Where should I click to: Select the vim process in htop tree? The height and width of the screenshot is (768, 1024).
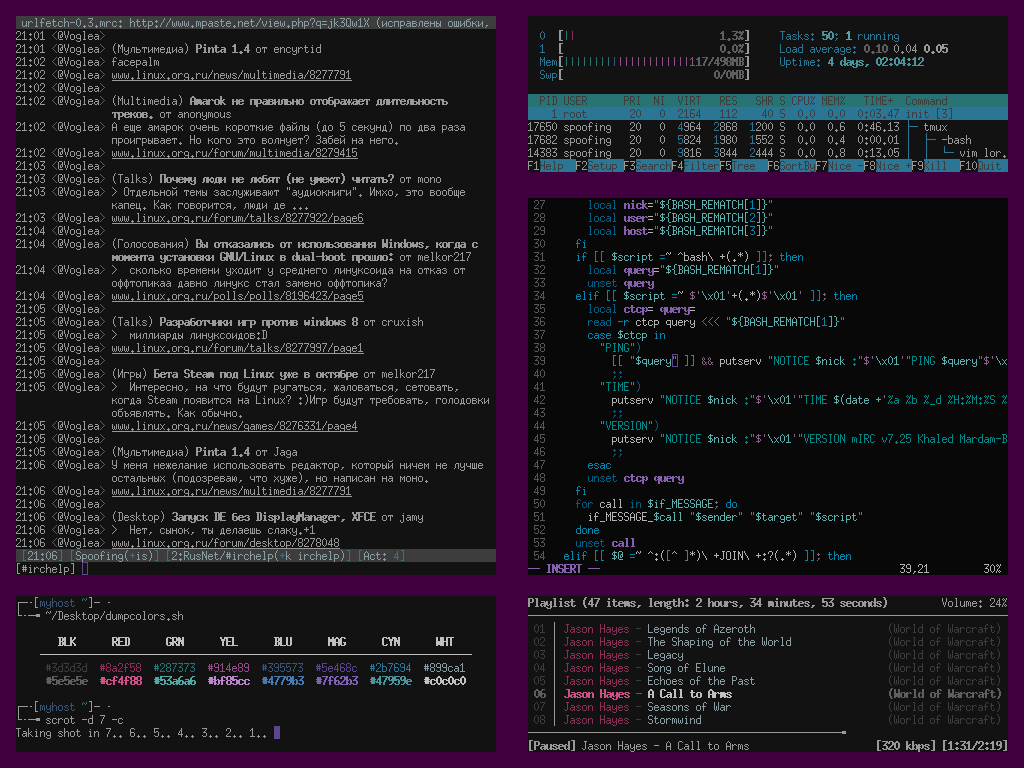click(x=767, y=153)
